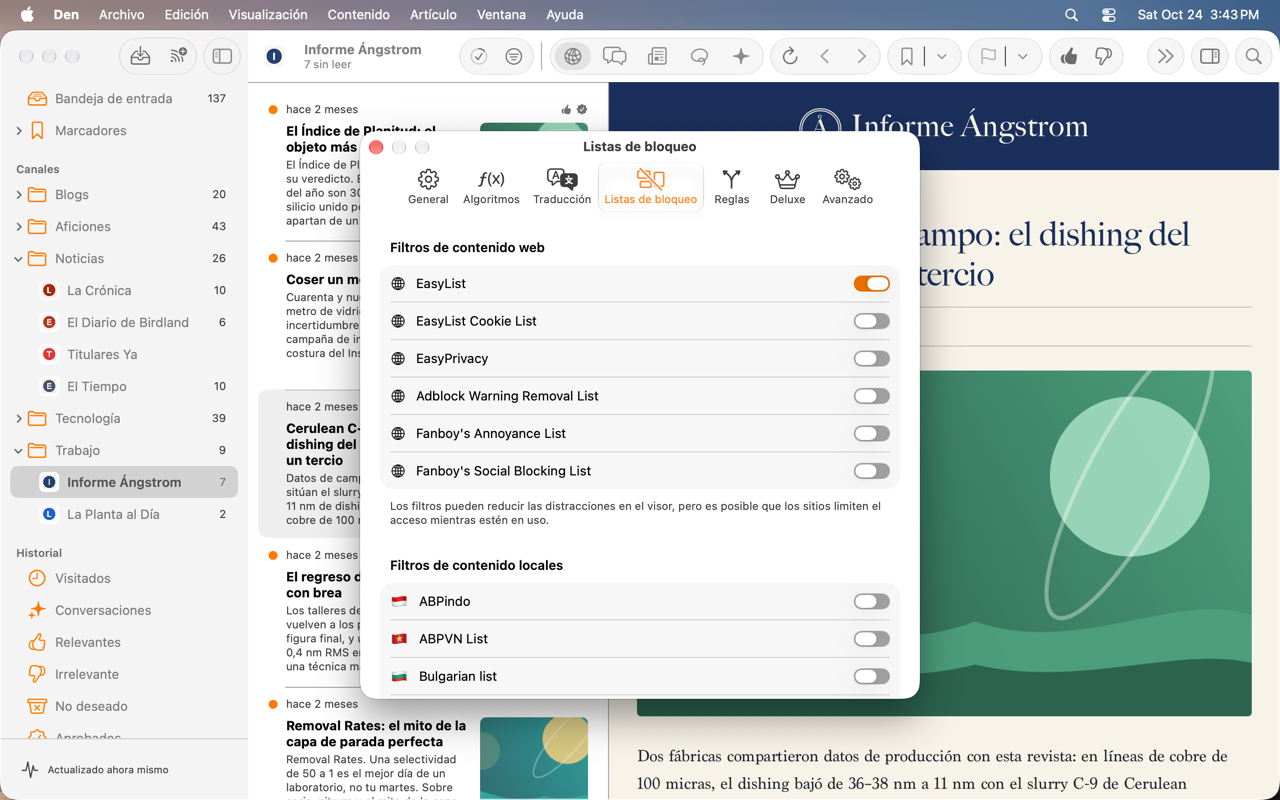Open the Apple menu
Viewport: 1280px width, 800px height.
[x=27, y=15]
